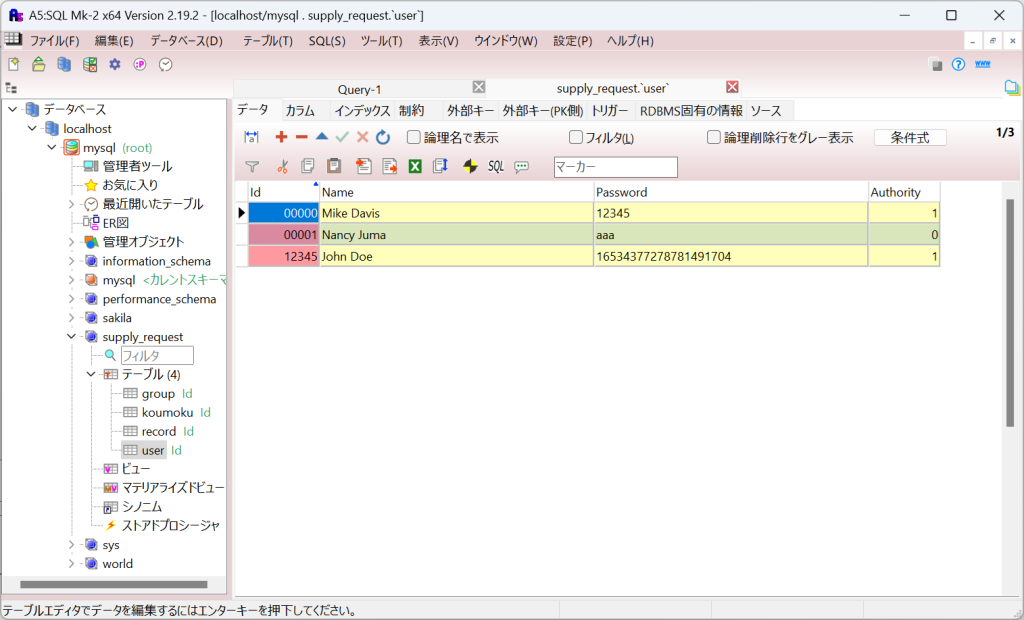Click the SQL icon in data toolbar
Viewport: 1024px width, 620px height.
pos(496,167)
